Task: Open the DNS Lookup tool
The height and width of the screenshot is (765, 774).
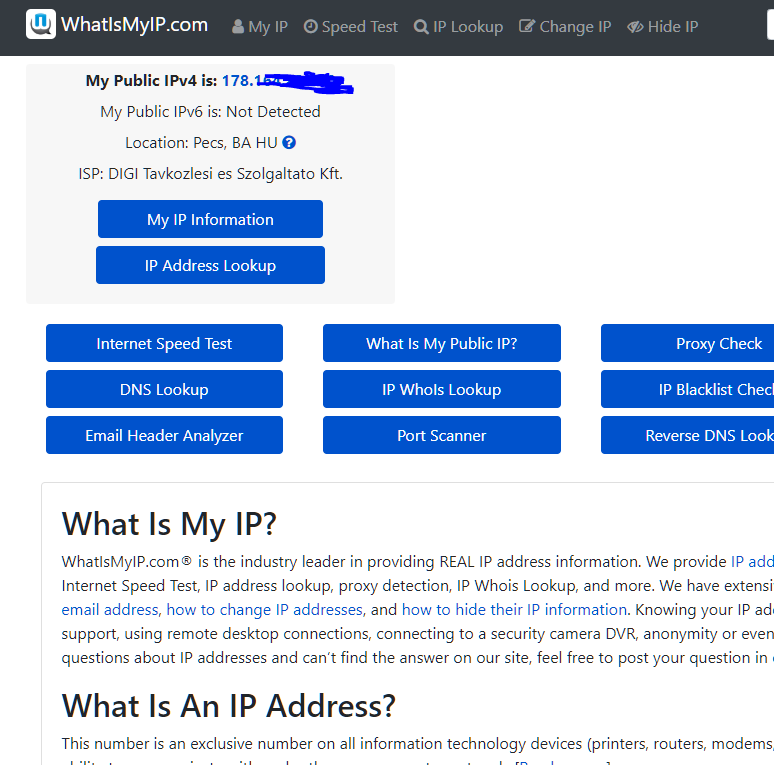Action: pyautogui.click(x=164, y=389)
